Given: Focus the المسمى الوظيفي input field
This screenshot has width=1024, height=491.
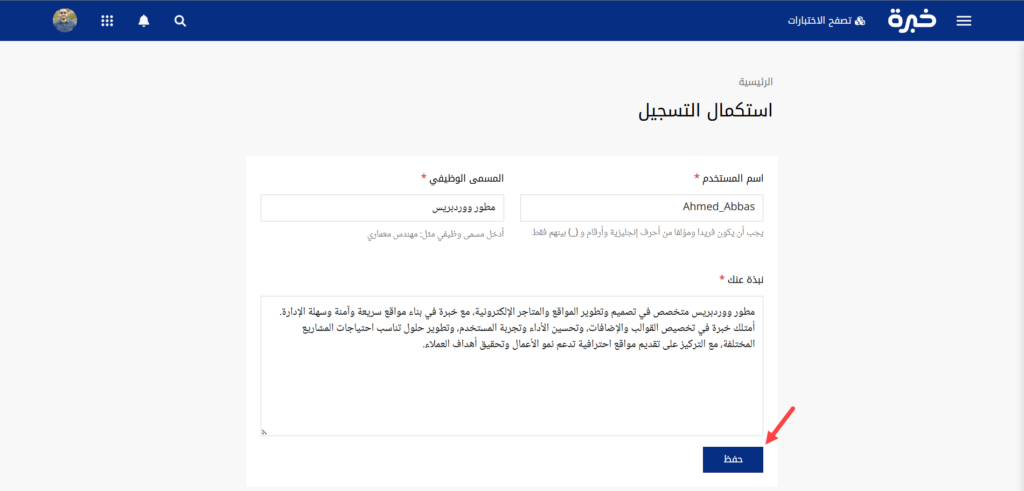Looking at the screenshot, I should [x=382, y=208].
